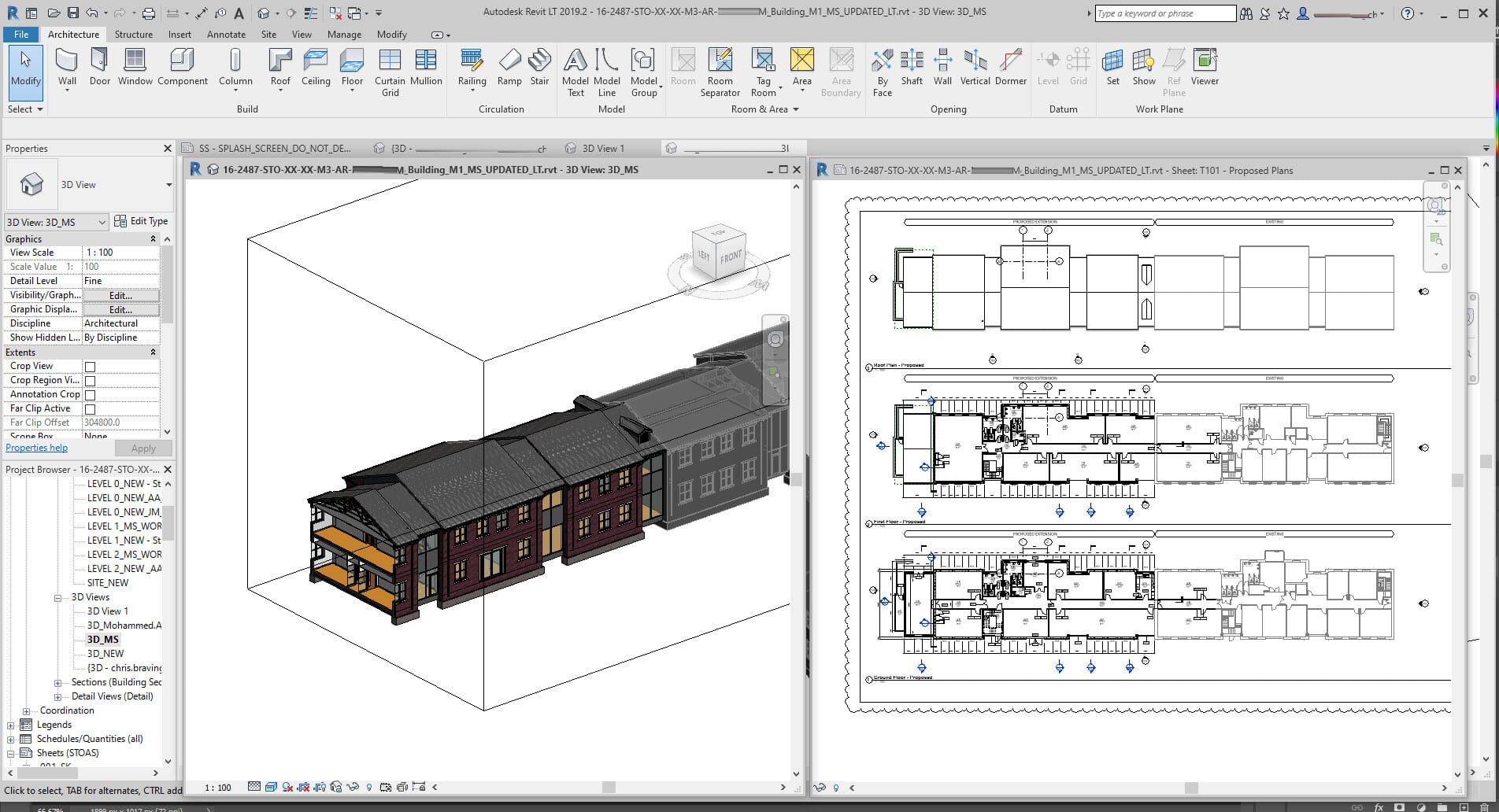The width and height of the screenshot is (1499, 812).
Task: Open the Annotate ribbon tab
Action: pos(226,35)
